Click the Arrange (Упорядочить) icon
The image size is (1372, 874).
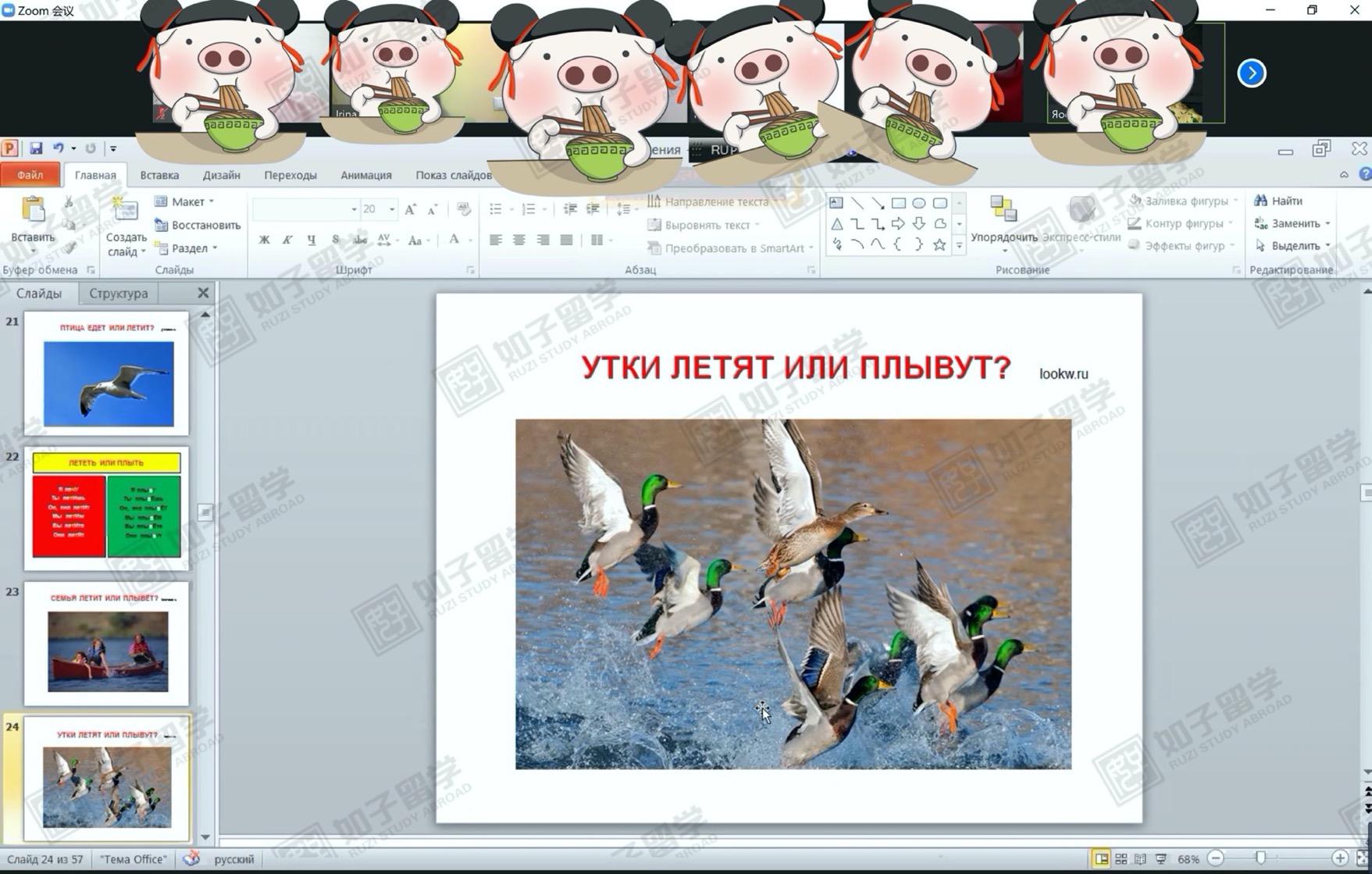click(x=1003, y=209)
